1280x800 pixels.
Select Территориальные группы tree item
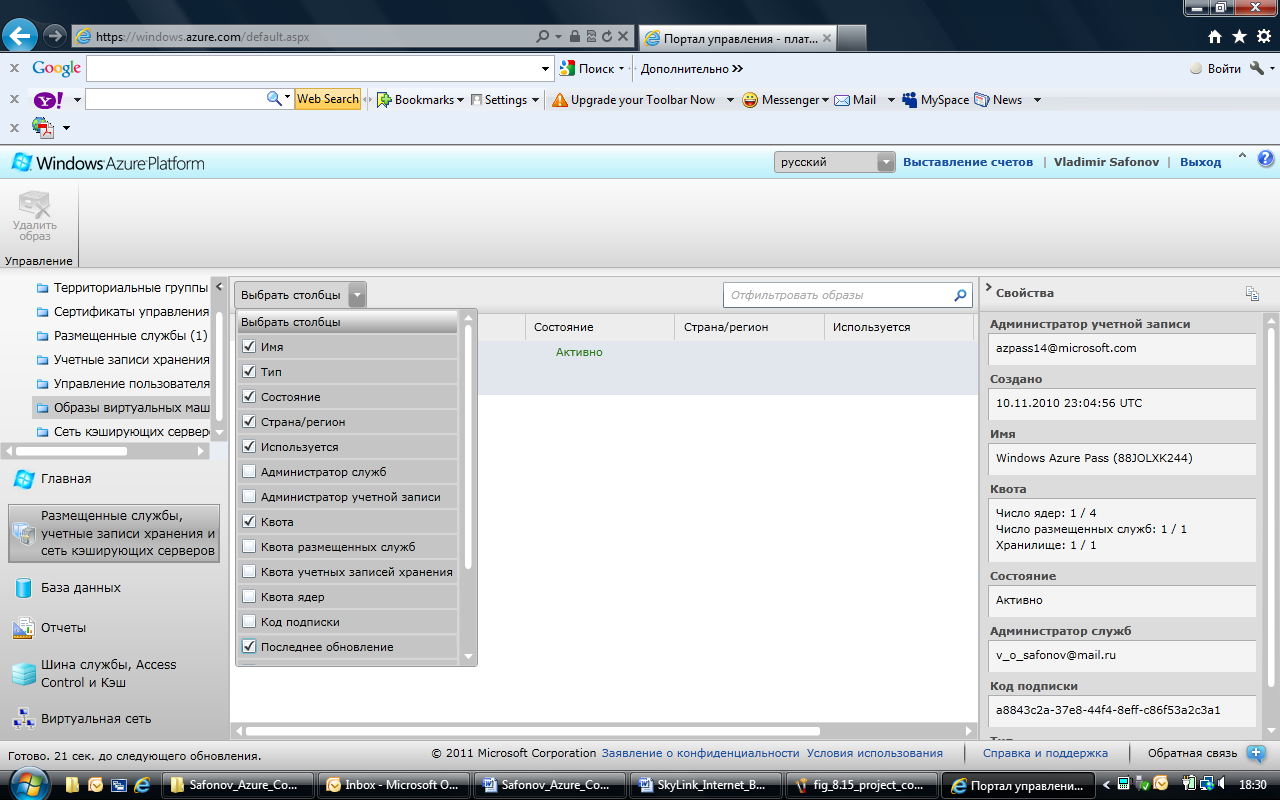(x=131, y=287)
